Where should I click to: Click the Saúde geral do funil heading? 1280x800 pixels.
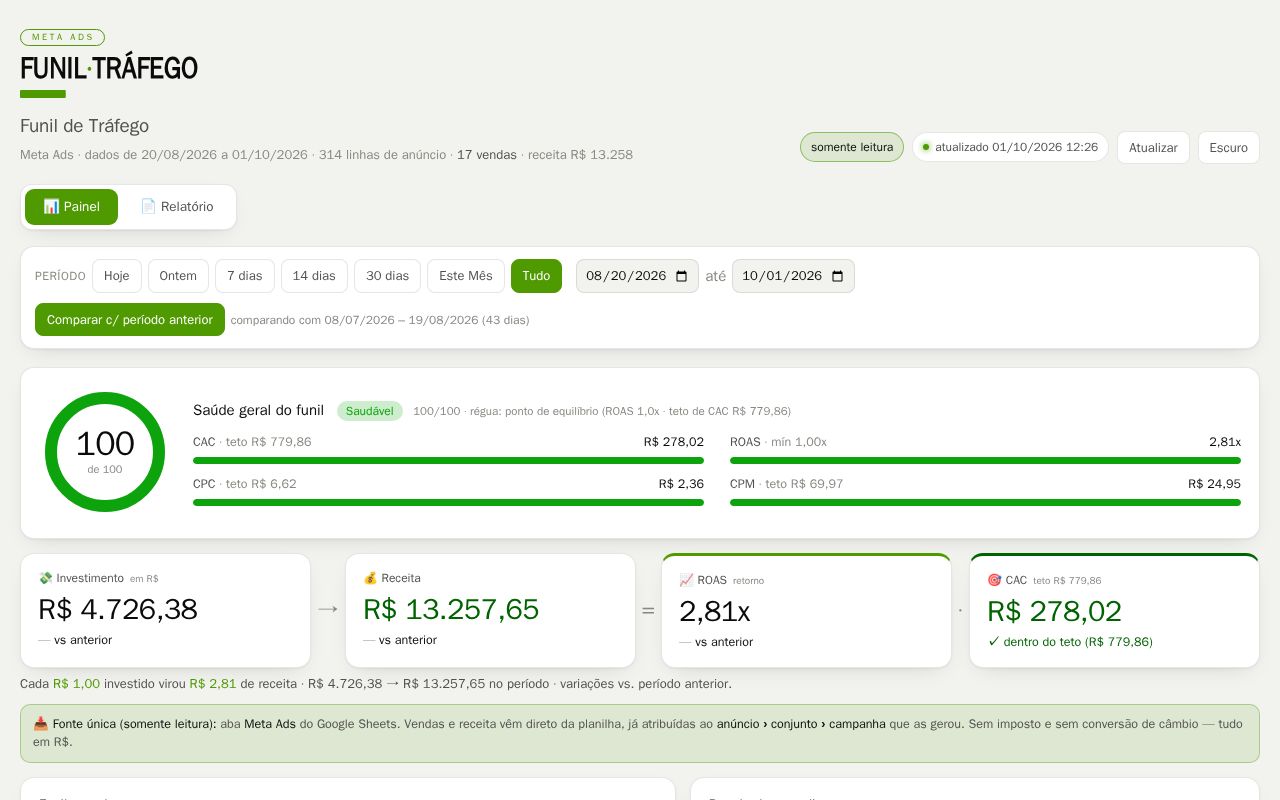click(x=258, y=410)
